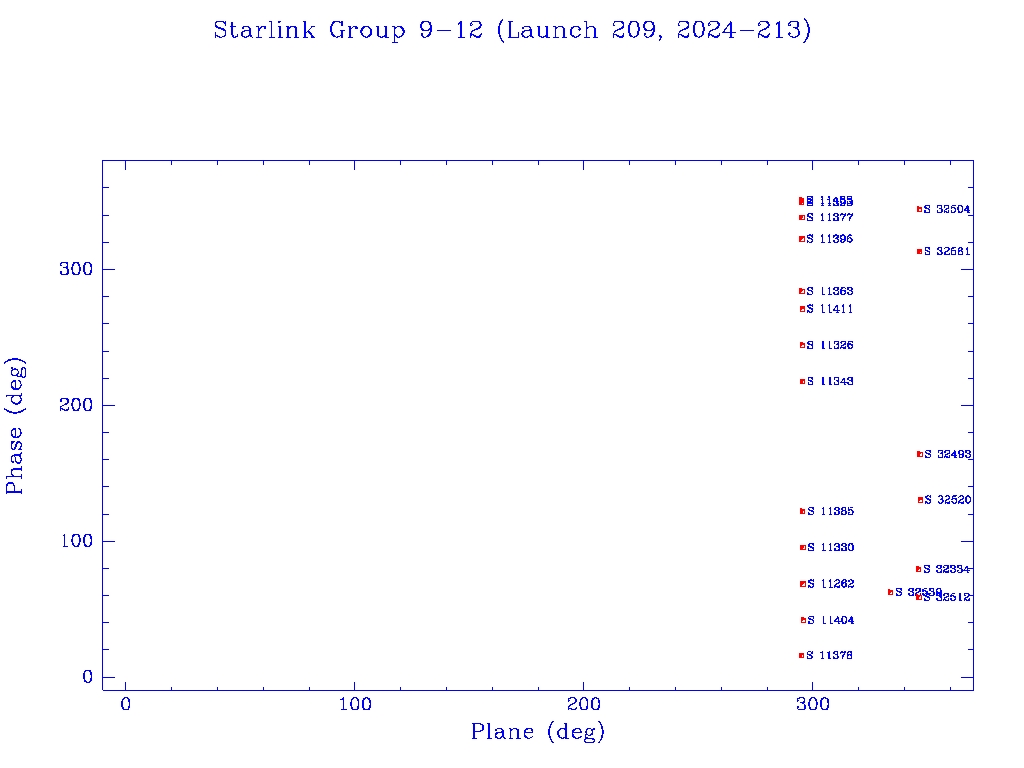Select the 'S 11330' satellite label
This screenshot has height=768, width=1024.
coord(830,547)
